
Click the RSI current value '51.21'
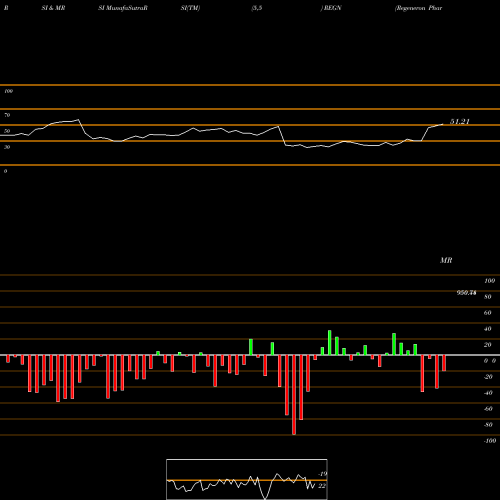click(460, 122)
